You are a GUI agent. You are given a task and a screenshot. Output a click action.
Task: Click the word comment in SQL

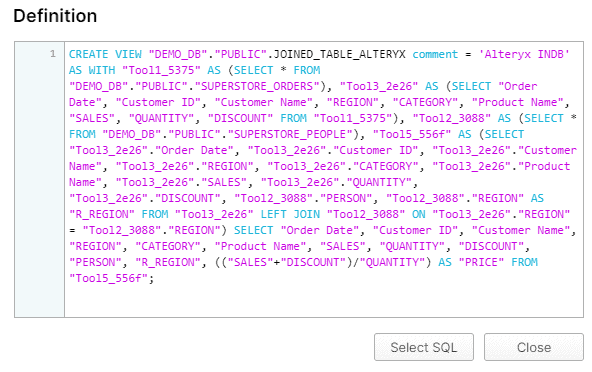435,54
